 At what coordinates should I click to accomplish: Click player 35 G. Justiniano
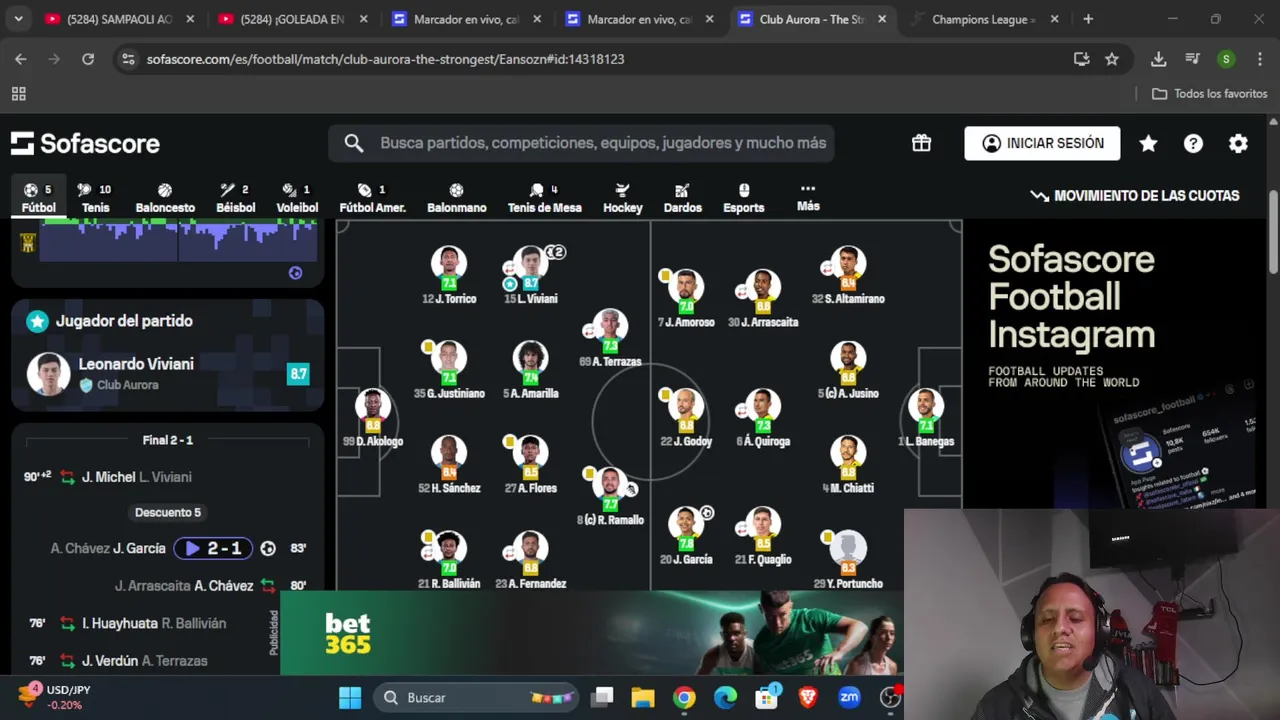(449, 370)
